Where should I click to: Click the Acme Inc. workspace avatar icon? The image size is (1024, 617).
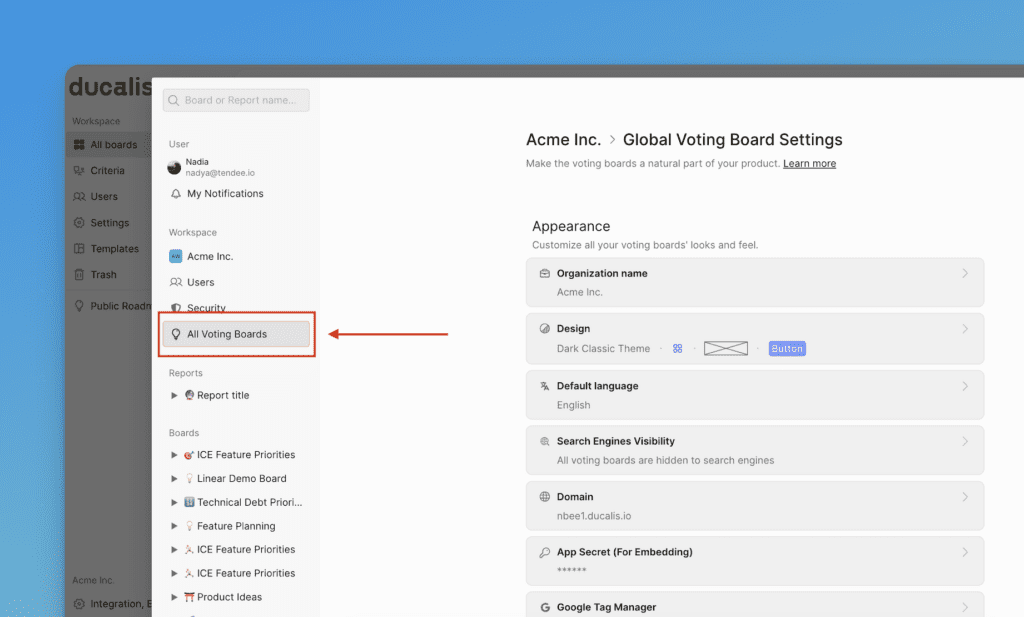(x=176, y=257)
